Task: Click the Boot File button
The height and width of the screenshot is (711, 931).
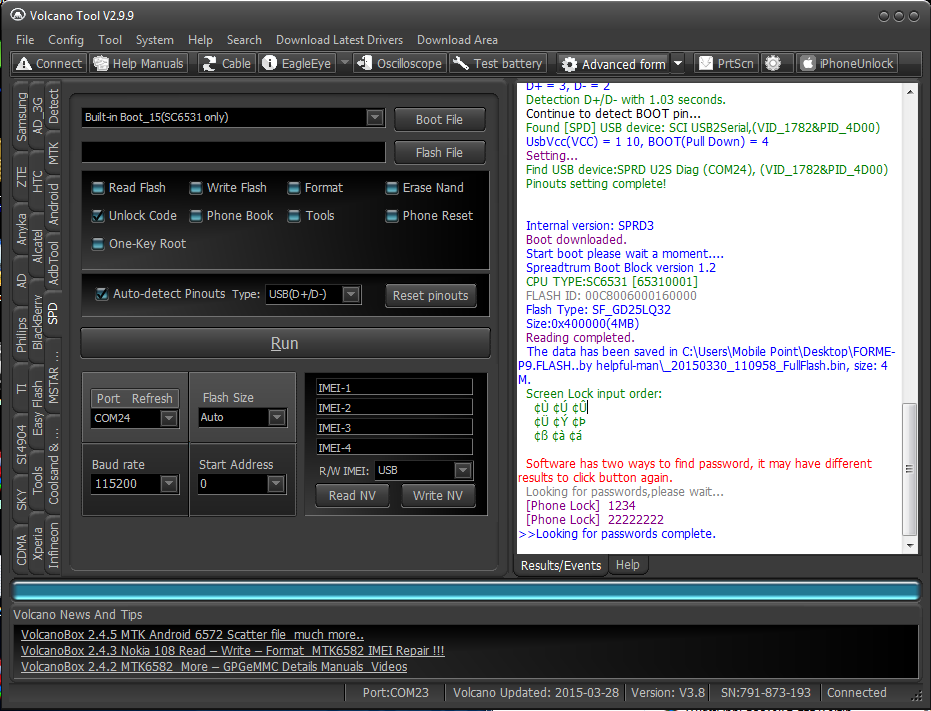Action: (x=439, y=119)
